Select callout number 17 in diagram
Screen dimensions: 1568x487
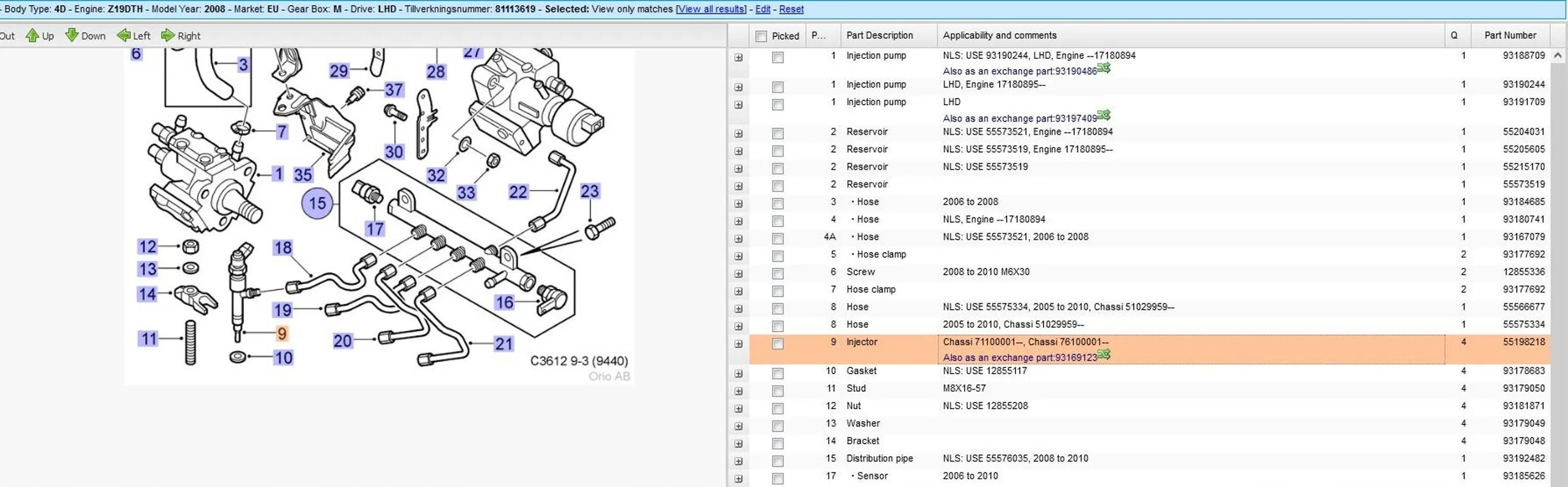point(375,229)
